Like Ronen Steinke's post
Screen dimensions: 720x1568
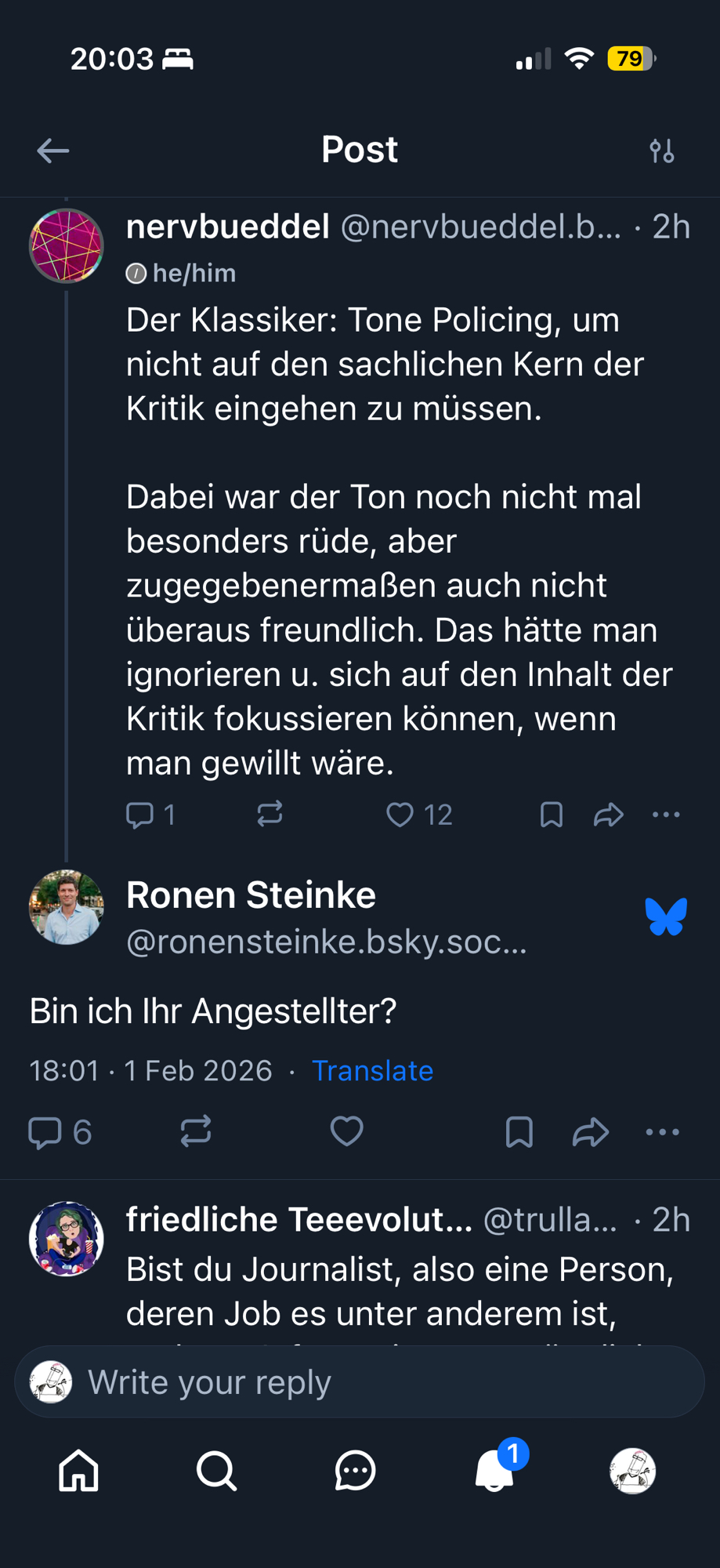[x=347, y=1132]
